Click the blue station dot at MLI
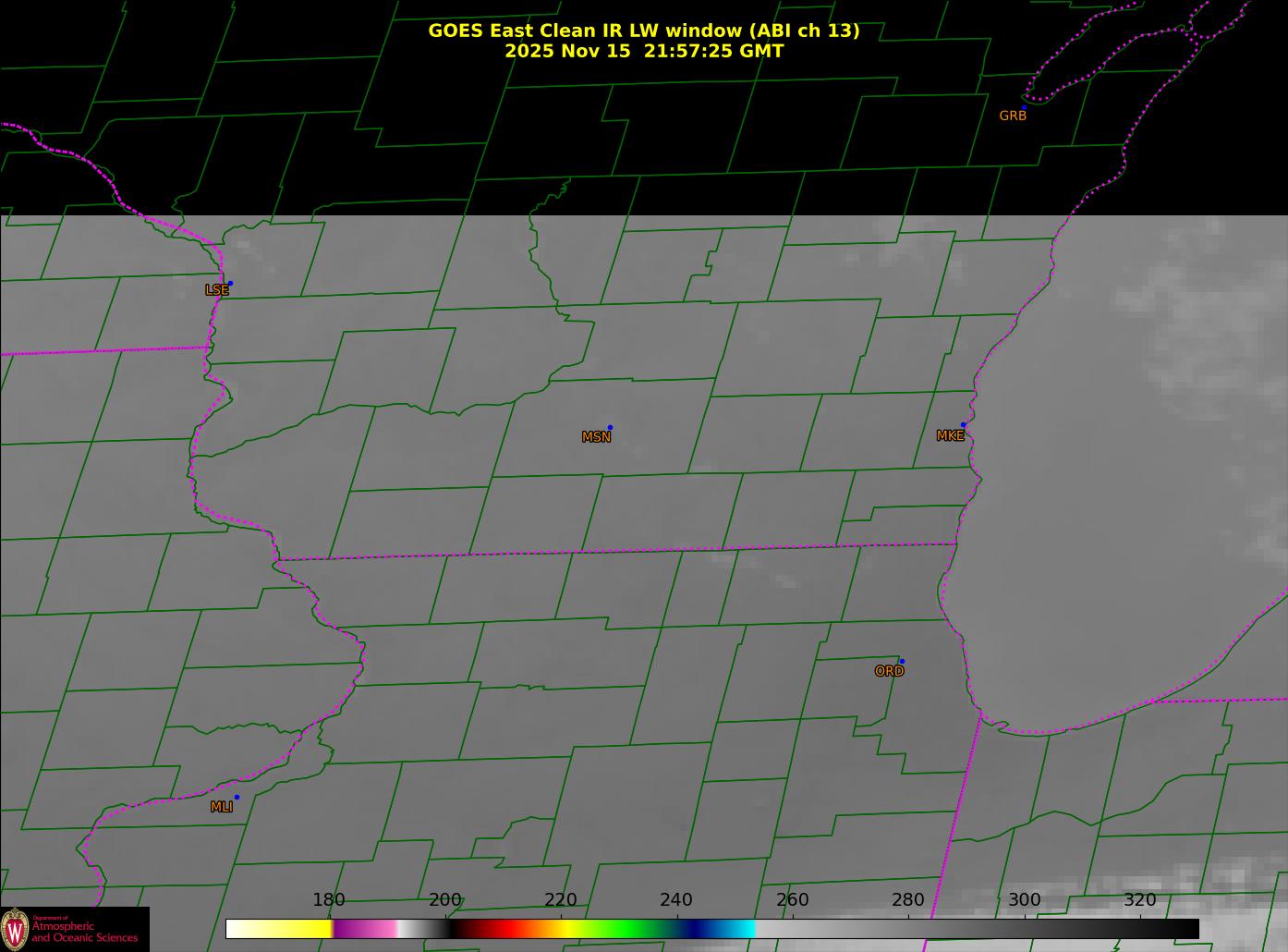This screenshot has height=952, width=1288. pos(237,798)
